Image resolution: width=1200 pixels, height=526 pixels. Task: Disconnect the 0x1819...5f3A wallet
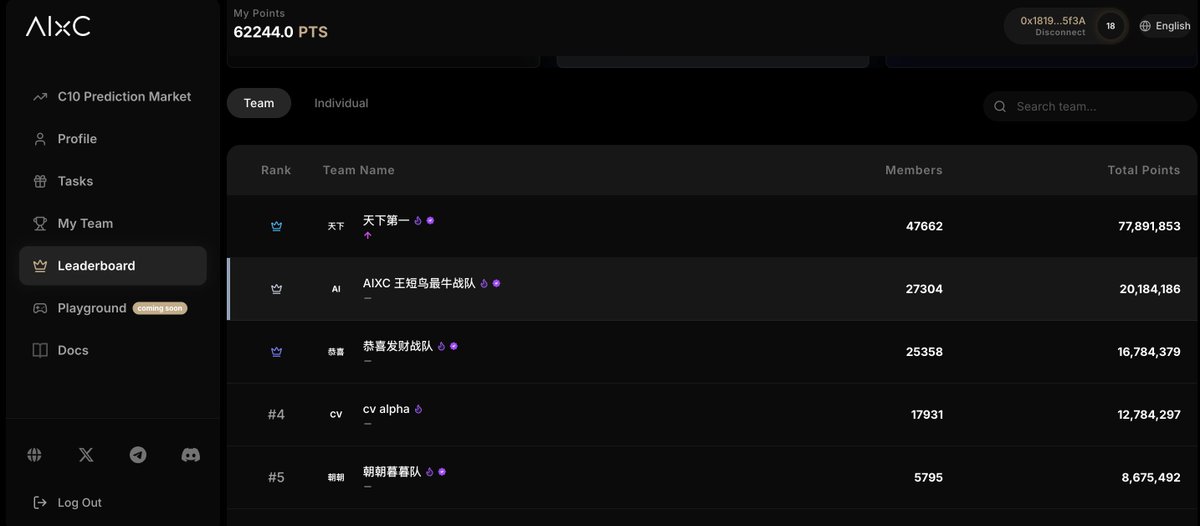tap(1060, 32)
